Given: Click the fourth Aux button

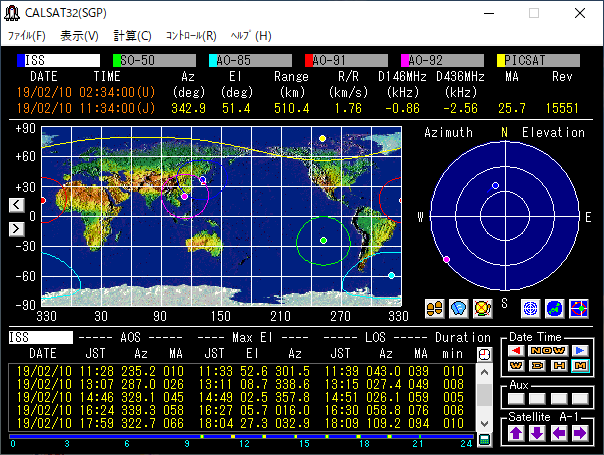Looking at the screenshot, I should (x=581, y=399).
